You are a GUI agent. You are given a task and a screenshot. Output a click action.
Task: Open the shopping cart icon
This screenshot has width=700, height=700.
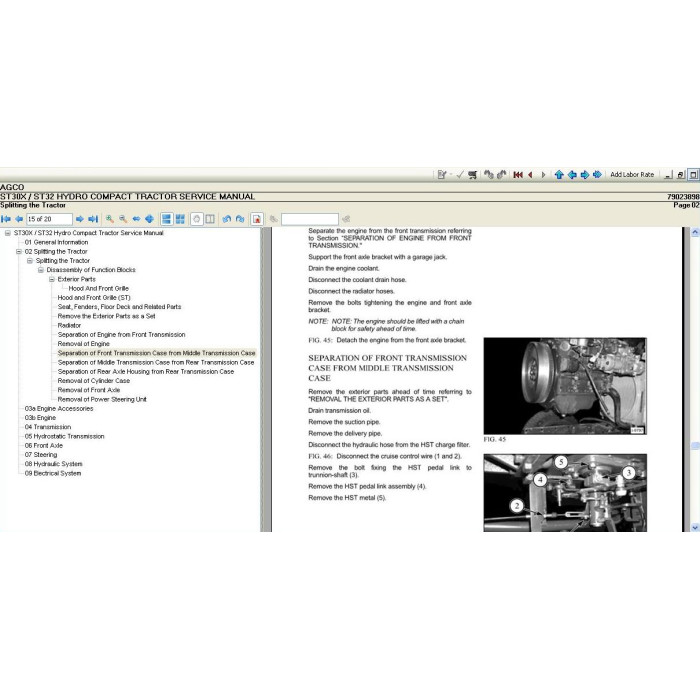pos(472,175)
